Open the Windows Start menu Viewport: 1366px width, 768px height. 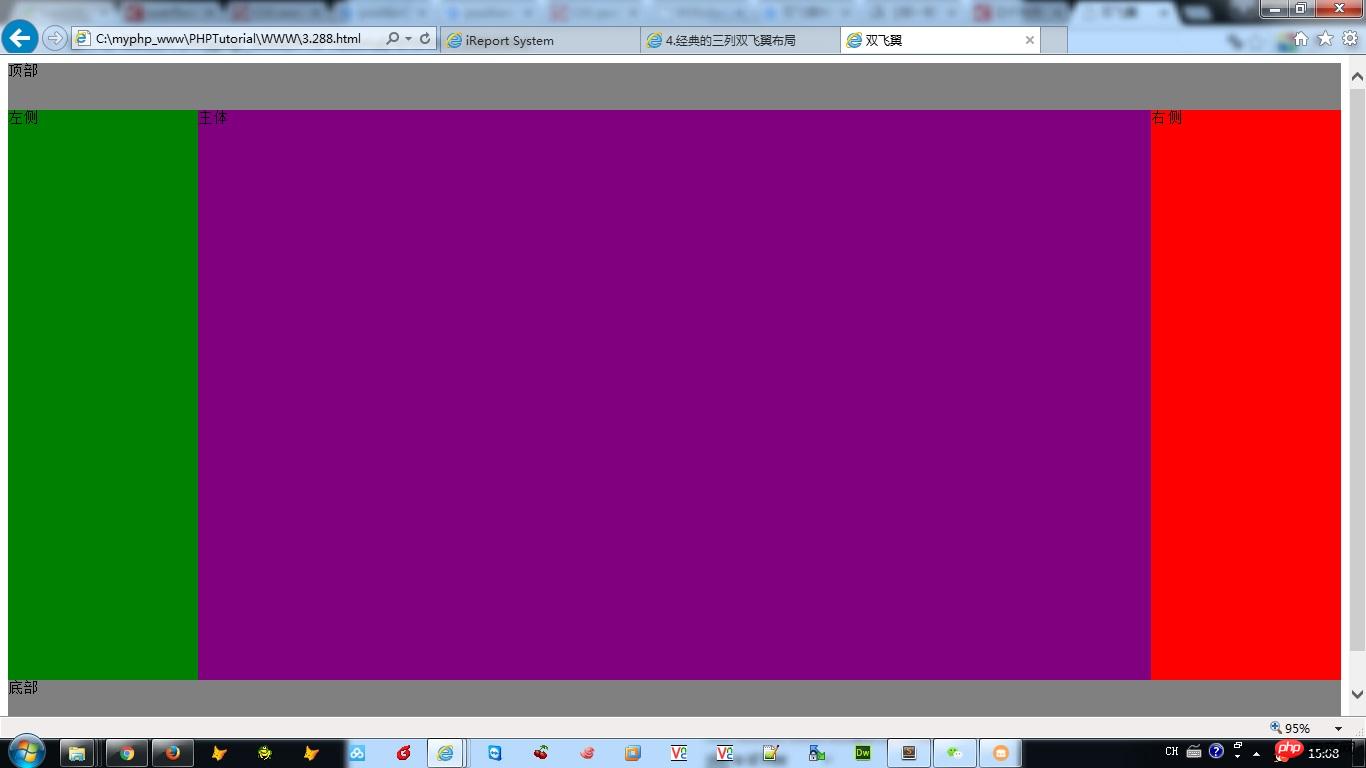[26, 752]
